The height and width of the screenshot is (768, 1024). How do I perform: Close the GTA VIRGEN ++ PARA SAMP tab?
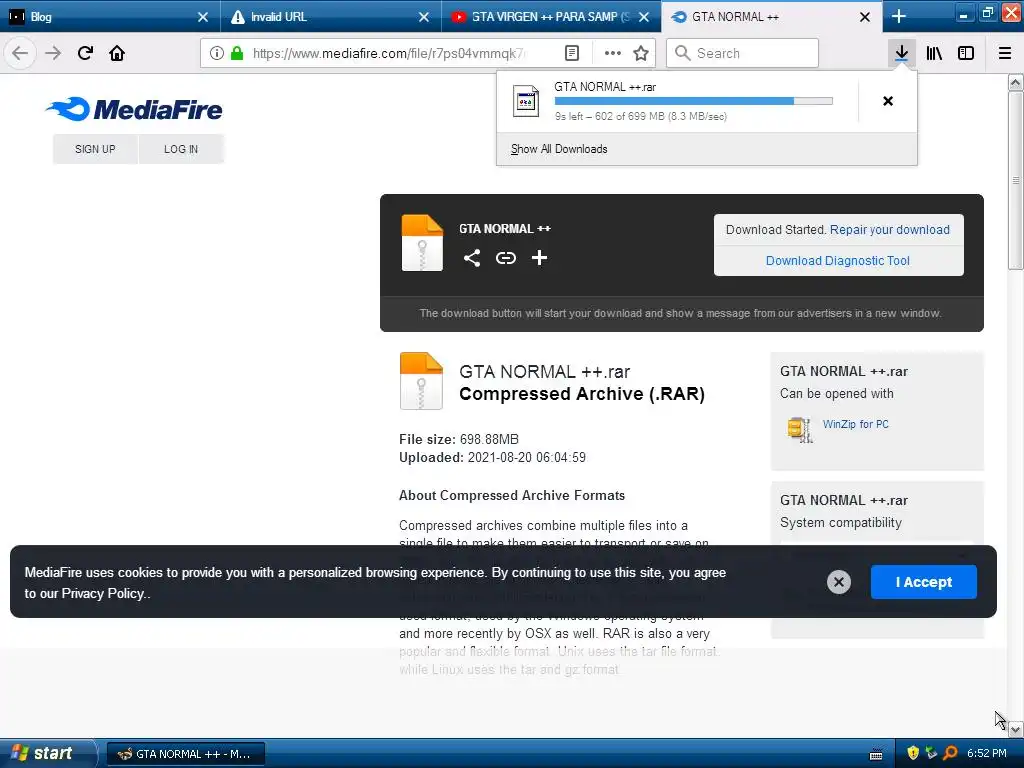[x=644, y=17]
